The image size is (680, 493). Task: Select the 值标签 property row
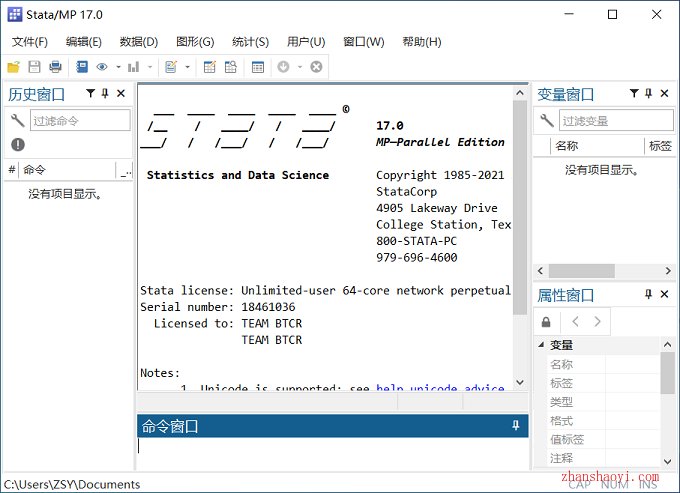604,440
